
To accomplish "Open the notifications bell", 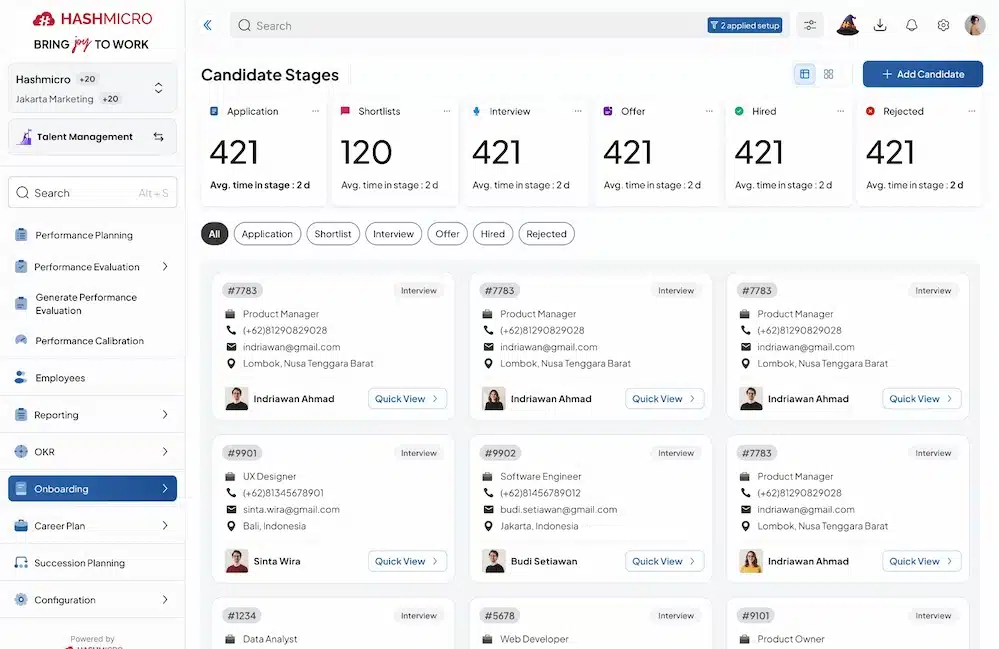I will click(x=912, y=26).
